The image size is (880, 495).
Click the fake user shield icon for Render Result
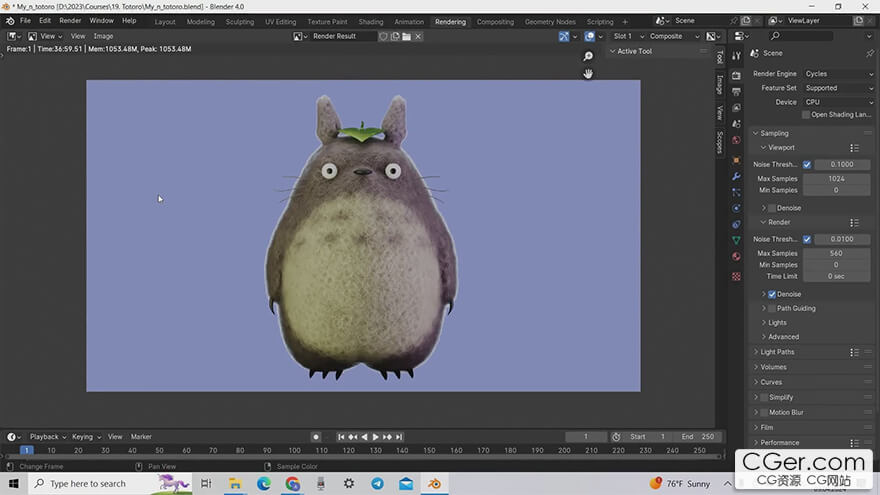point(383,36)
